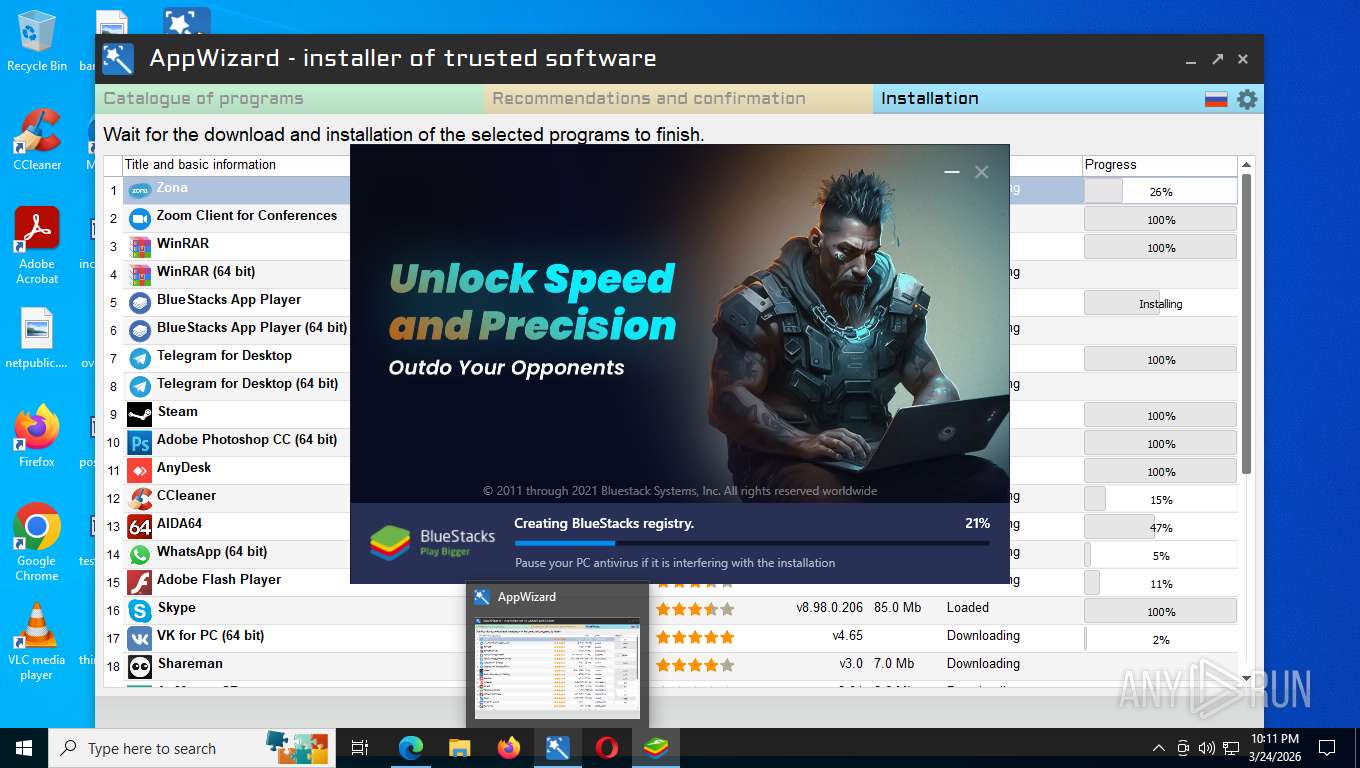
Task: Click the volume icon in system tray
Action: pos(1206,748)
